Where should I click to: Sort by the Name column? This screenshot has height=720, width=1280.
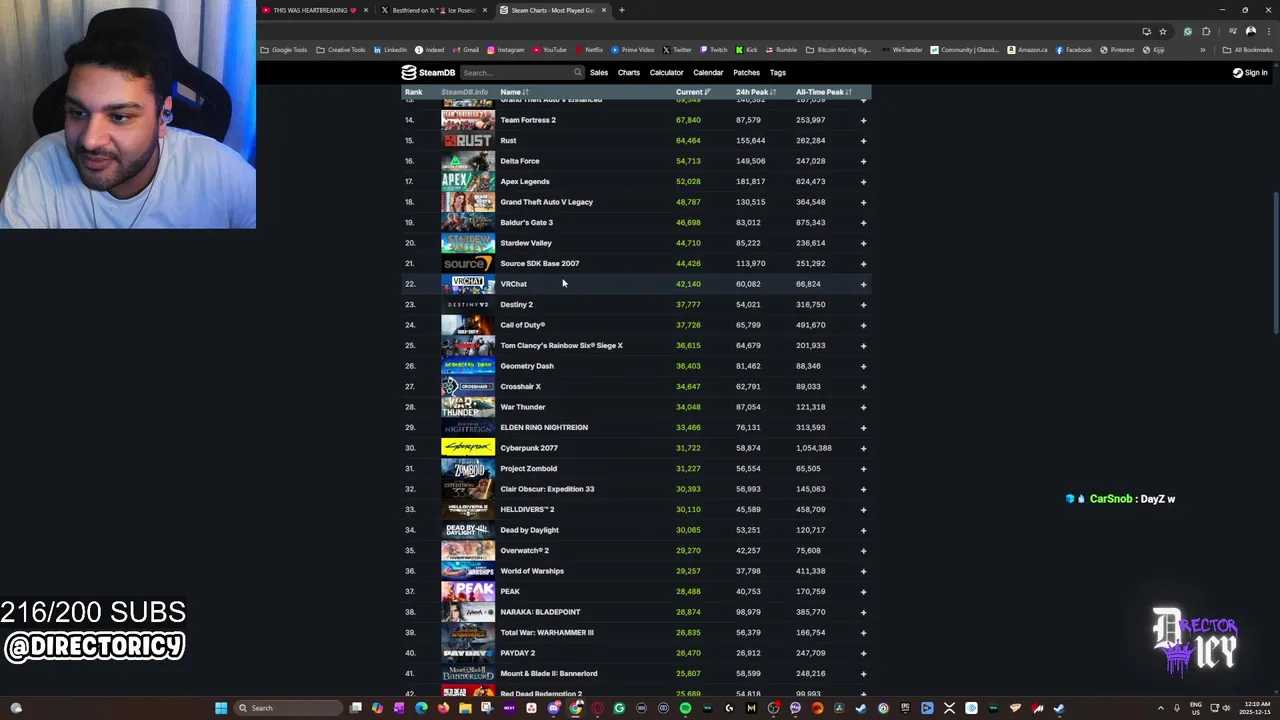(514, 92)
